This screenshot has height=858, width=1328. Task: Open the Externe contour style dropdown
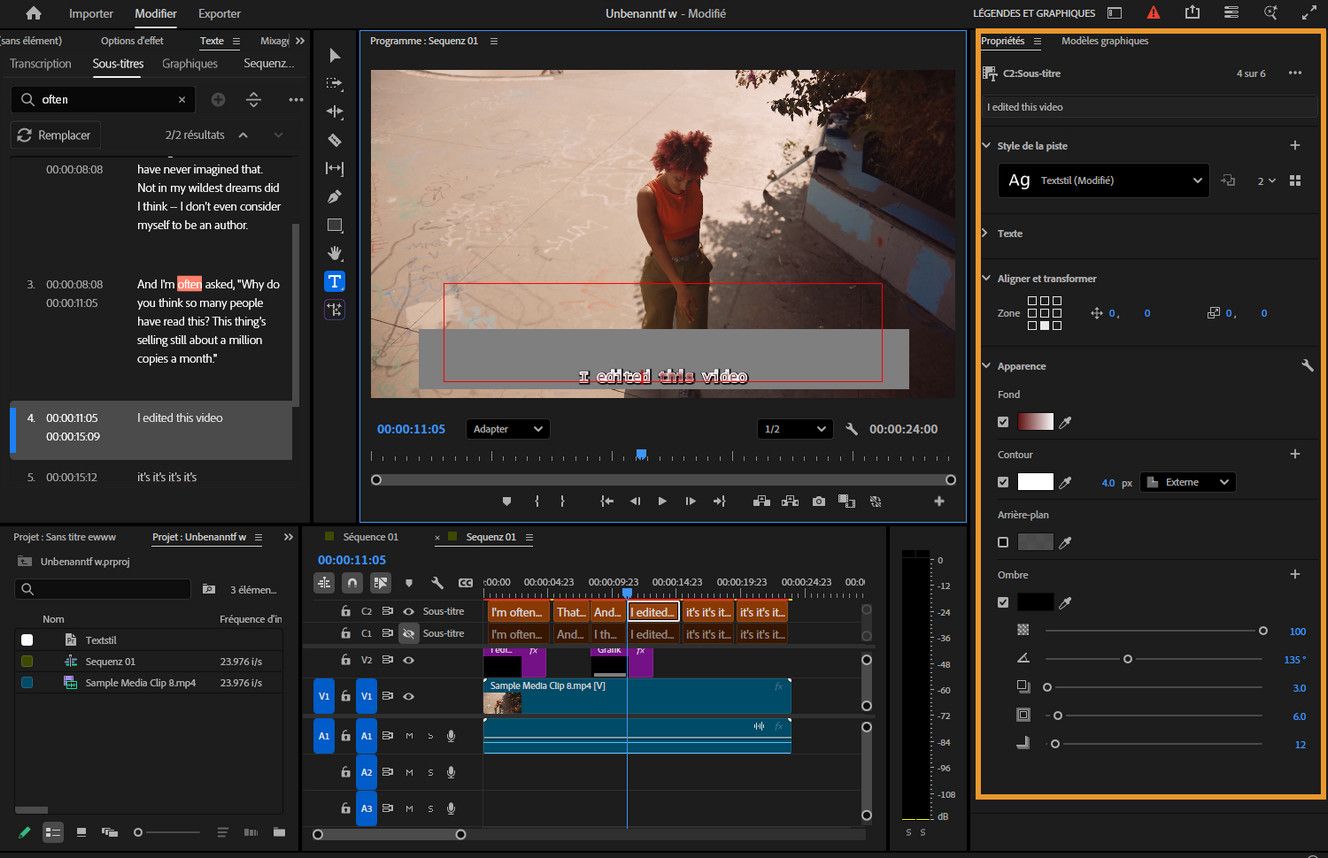[1187, 481]
